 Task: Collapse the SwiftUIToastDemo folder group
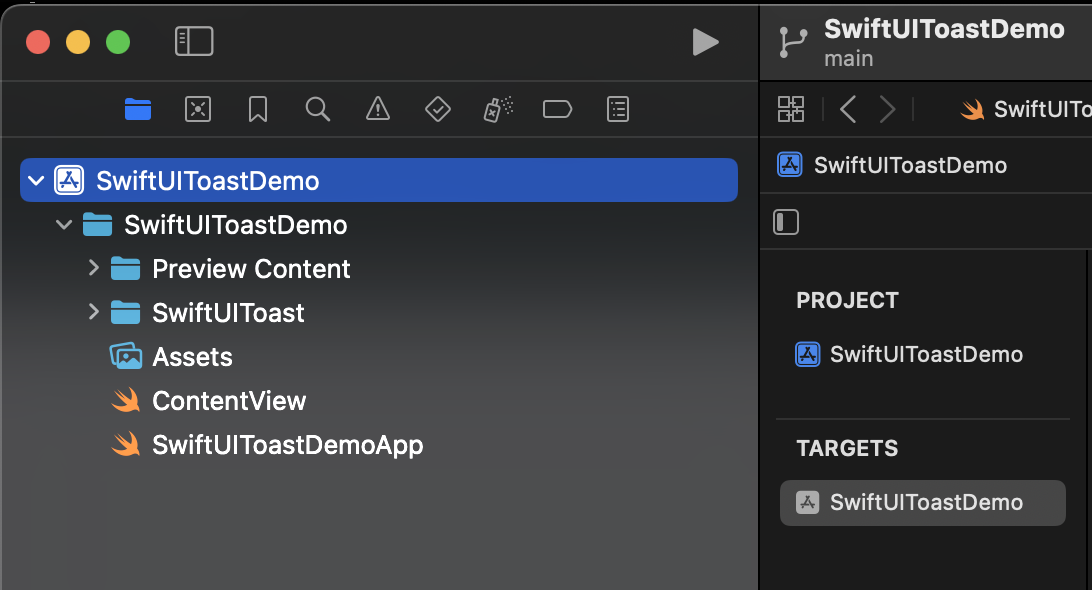[x=65, y=225]
